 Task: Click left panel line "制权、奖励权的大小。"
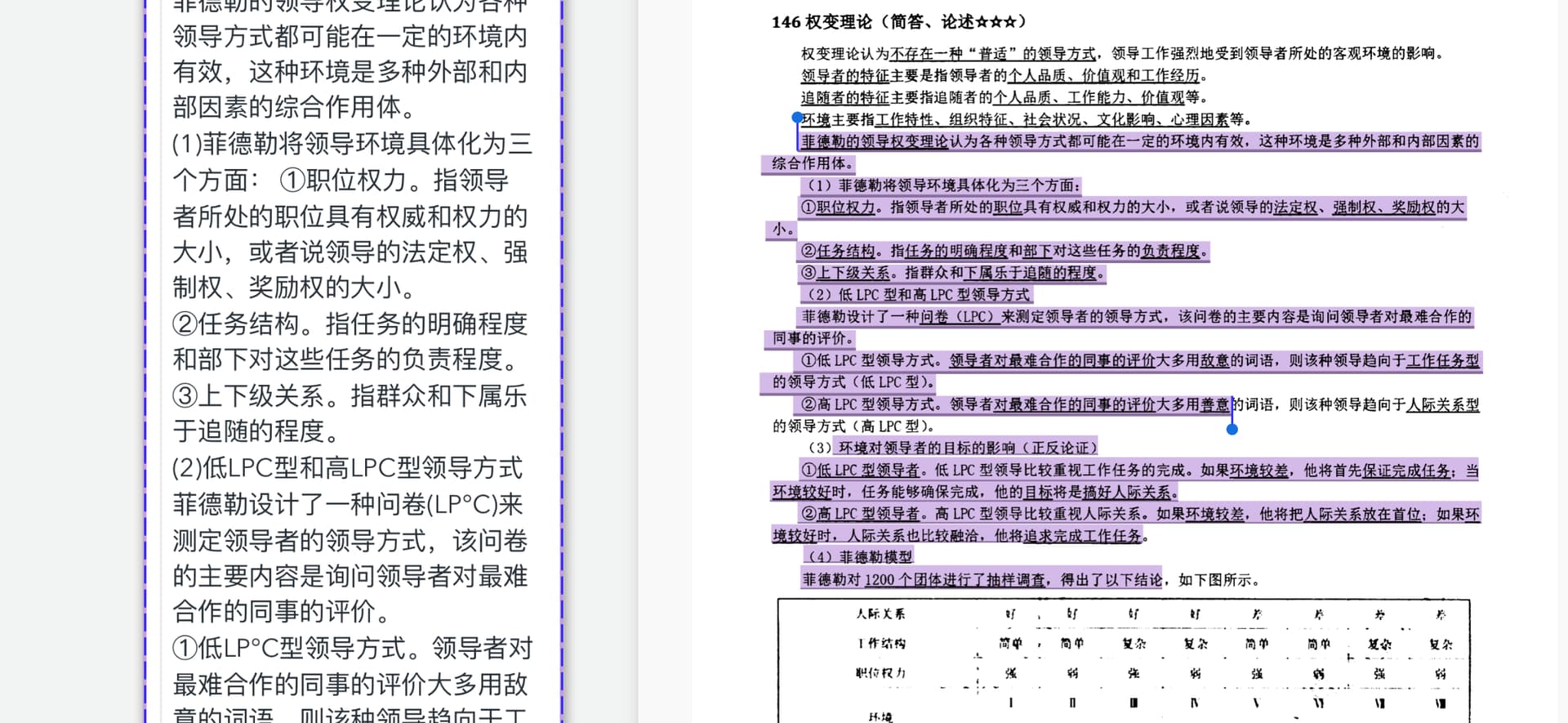tap(296, 288)
